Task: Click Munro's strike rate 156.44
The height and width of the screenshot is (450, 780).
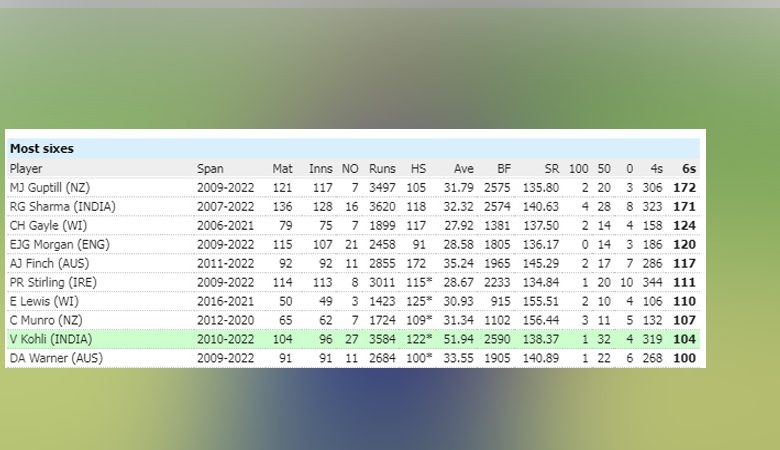Action: pos(540,320)
